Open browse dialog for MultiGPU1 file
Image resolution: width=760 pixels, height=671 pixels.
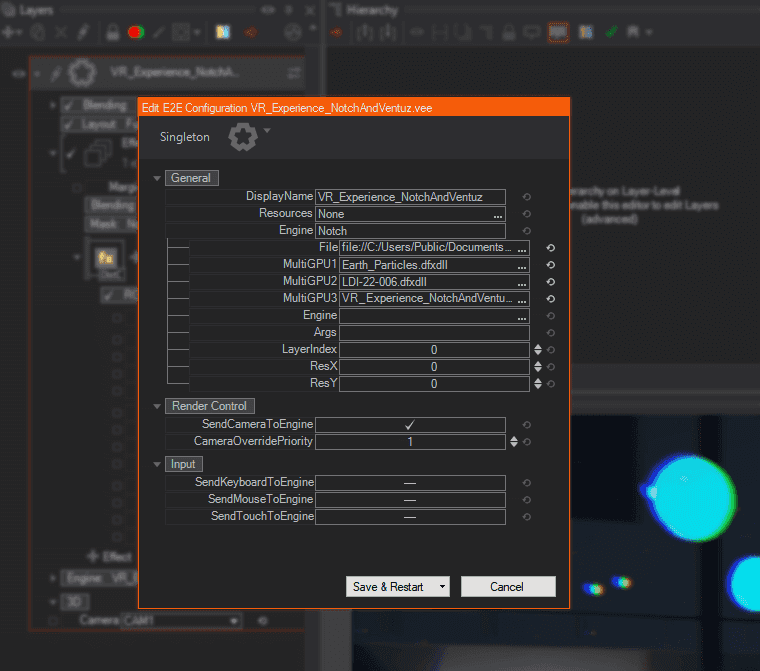(x=521, y=265)
